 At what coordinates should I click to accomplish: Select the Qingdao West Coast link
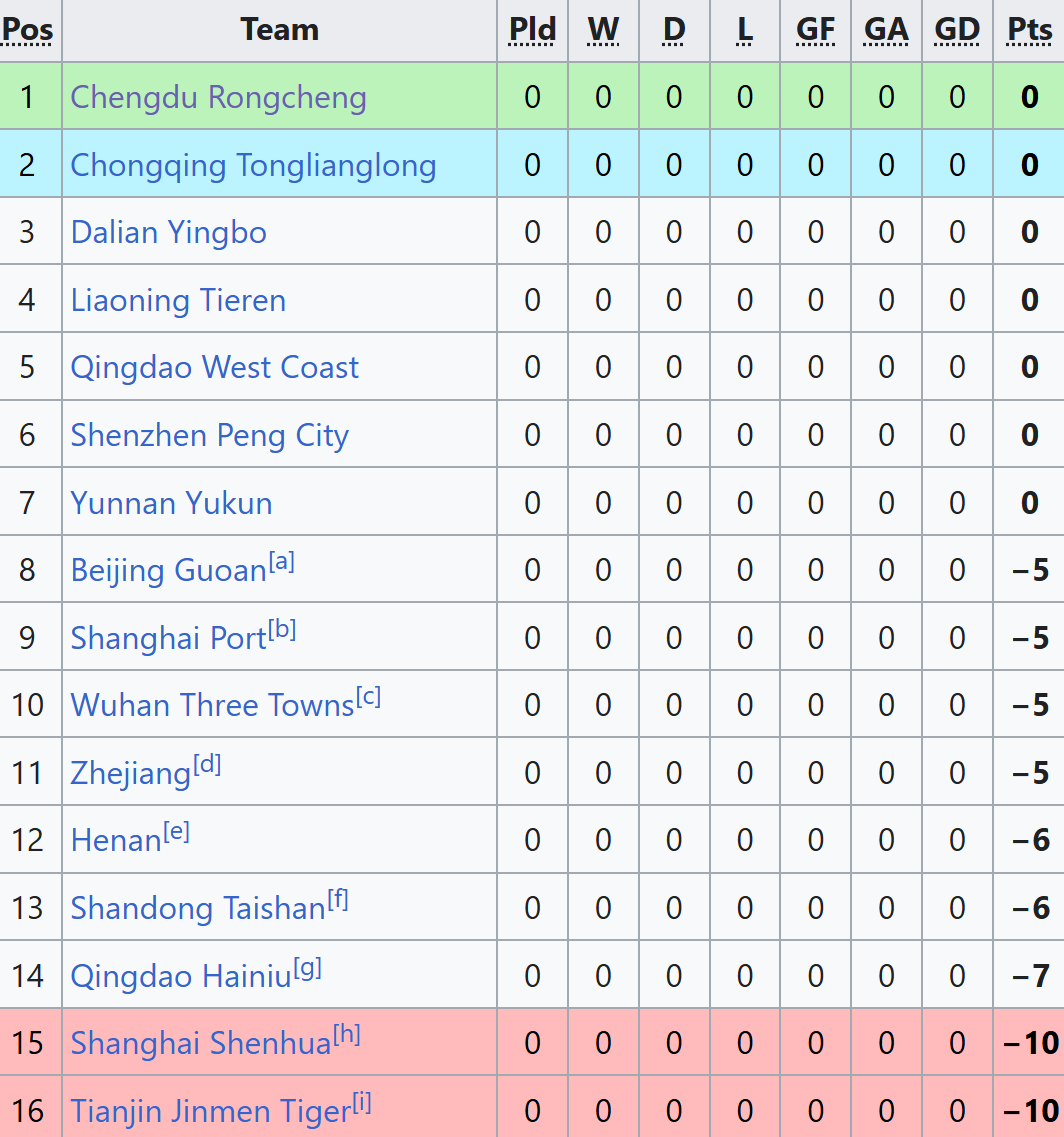point(214,368)
